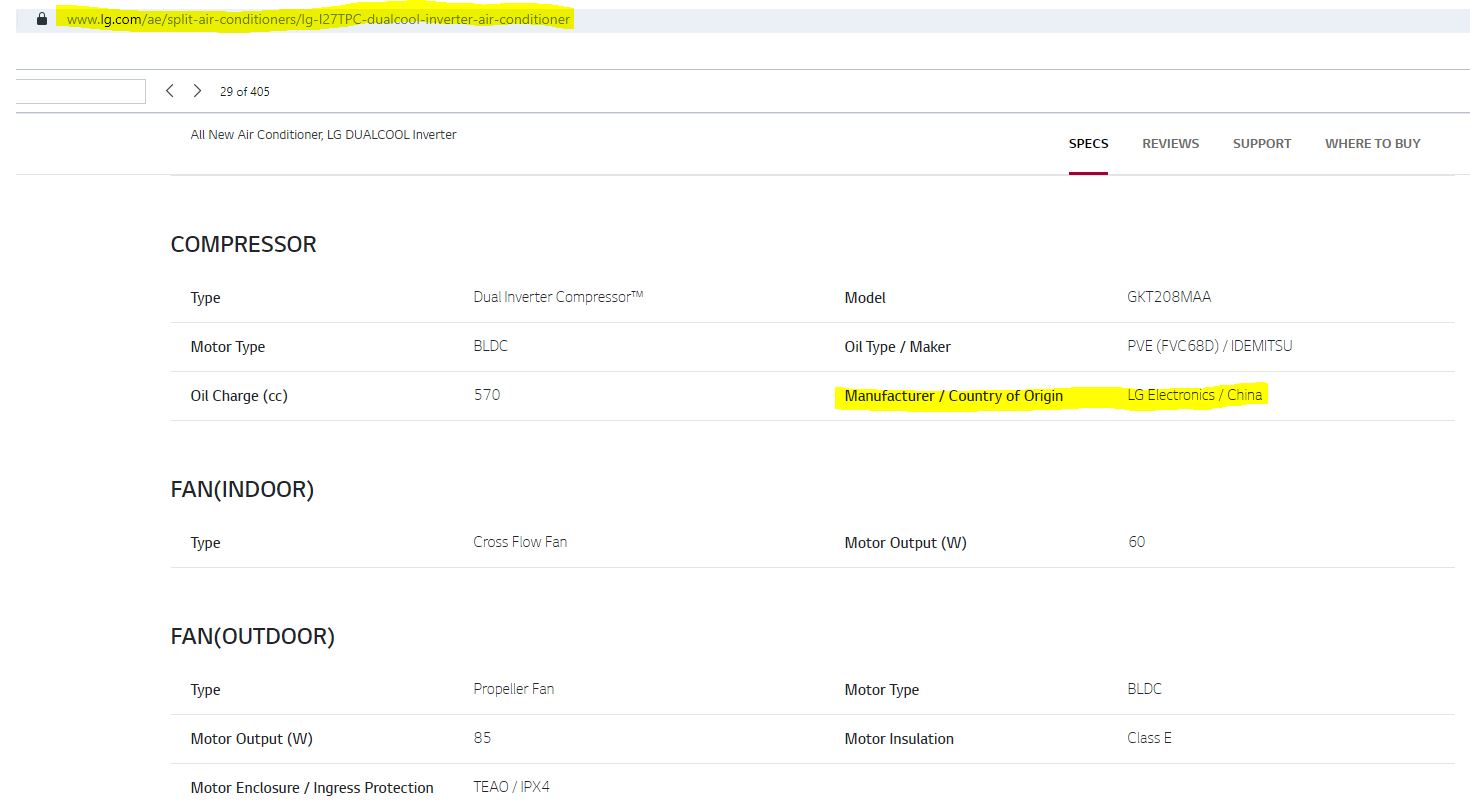Click 'Oil Charge (cc)' label

pos(239,396)
